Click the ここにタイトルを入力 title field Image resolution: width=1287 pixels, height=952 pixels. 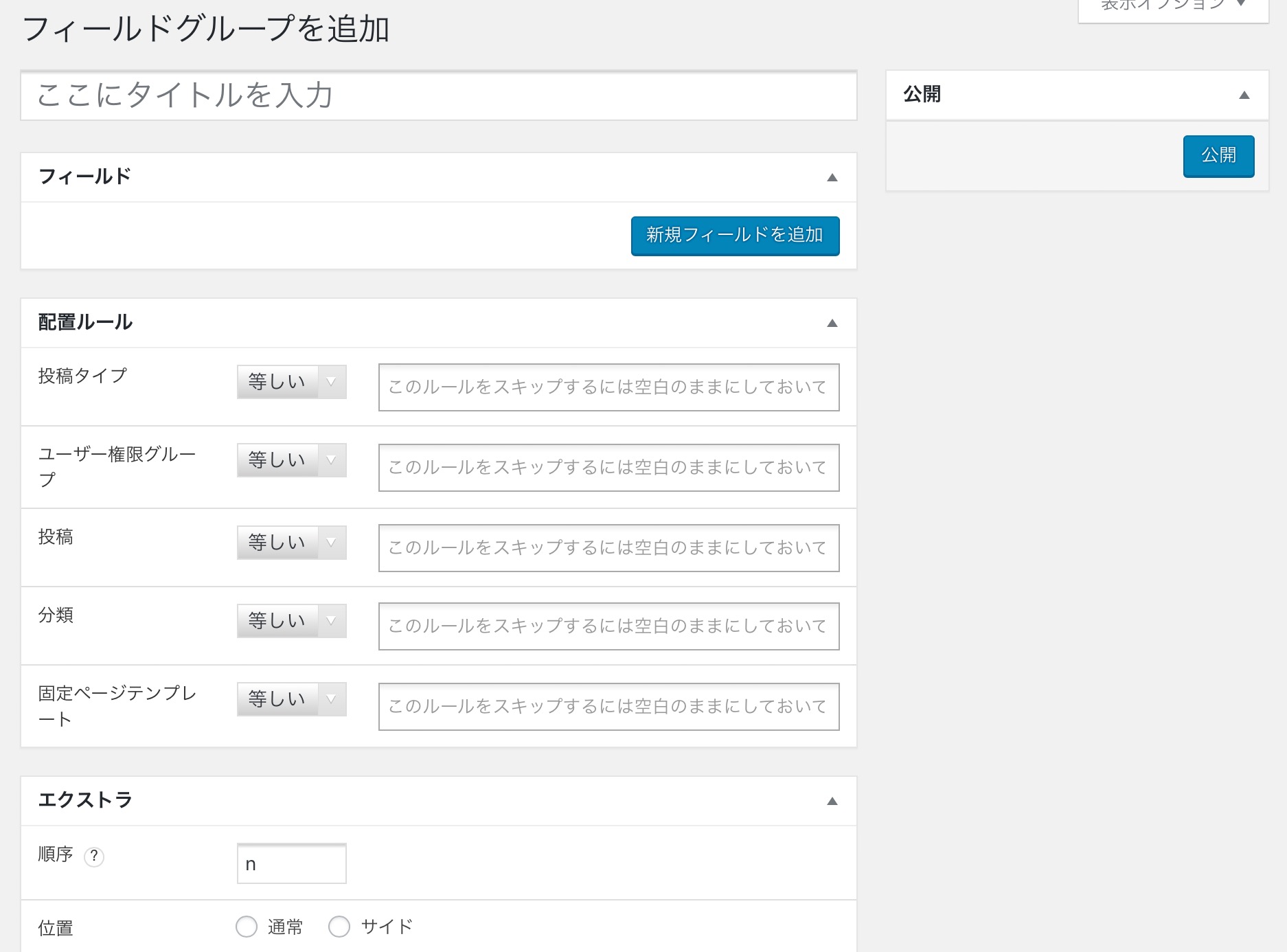439,95
